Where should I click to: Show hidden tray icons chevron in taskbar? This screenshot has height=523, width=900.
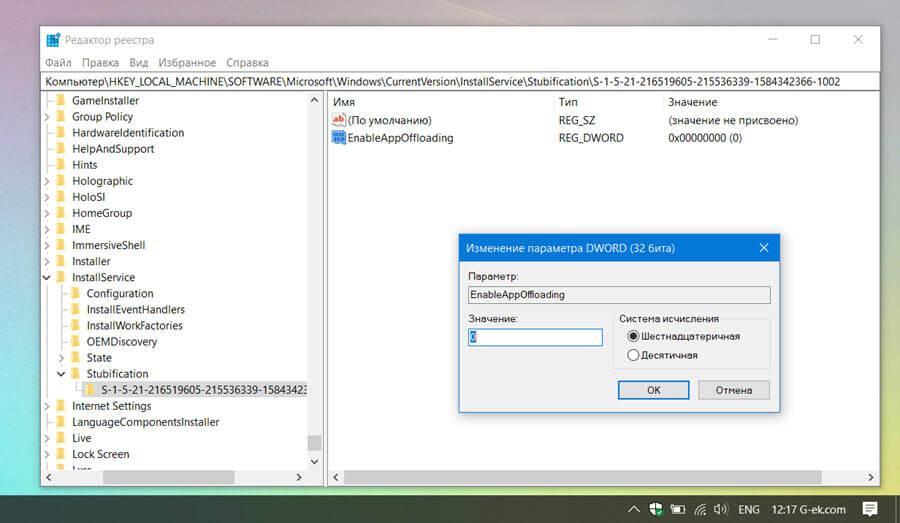[634, 509]
